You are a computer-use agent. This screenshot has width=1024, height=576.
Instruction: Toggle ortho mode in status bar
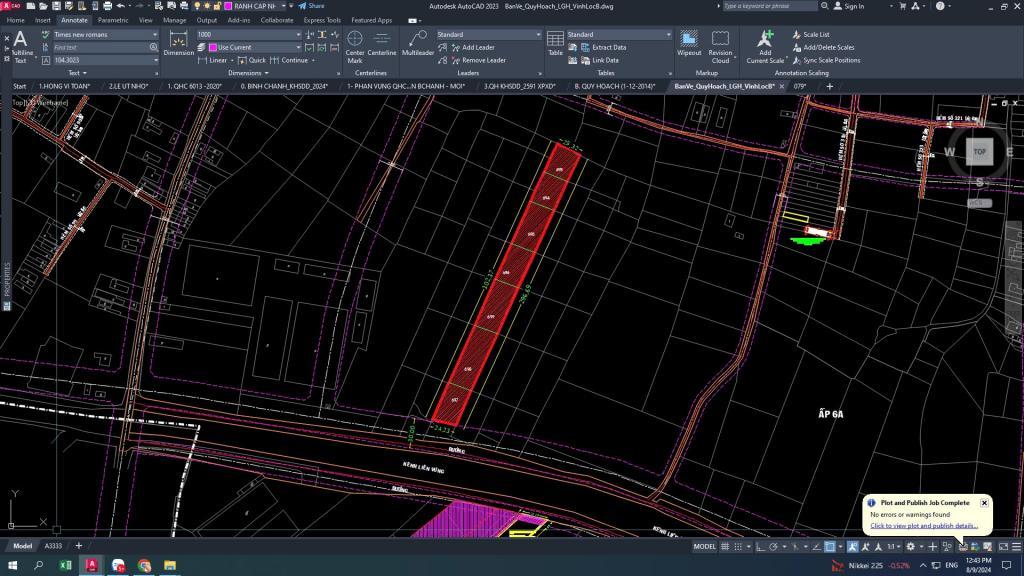click(761, 546)
